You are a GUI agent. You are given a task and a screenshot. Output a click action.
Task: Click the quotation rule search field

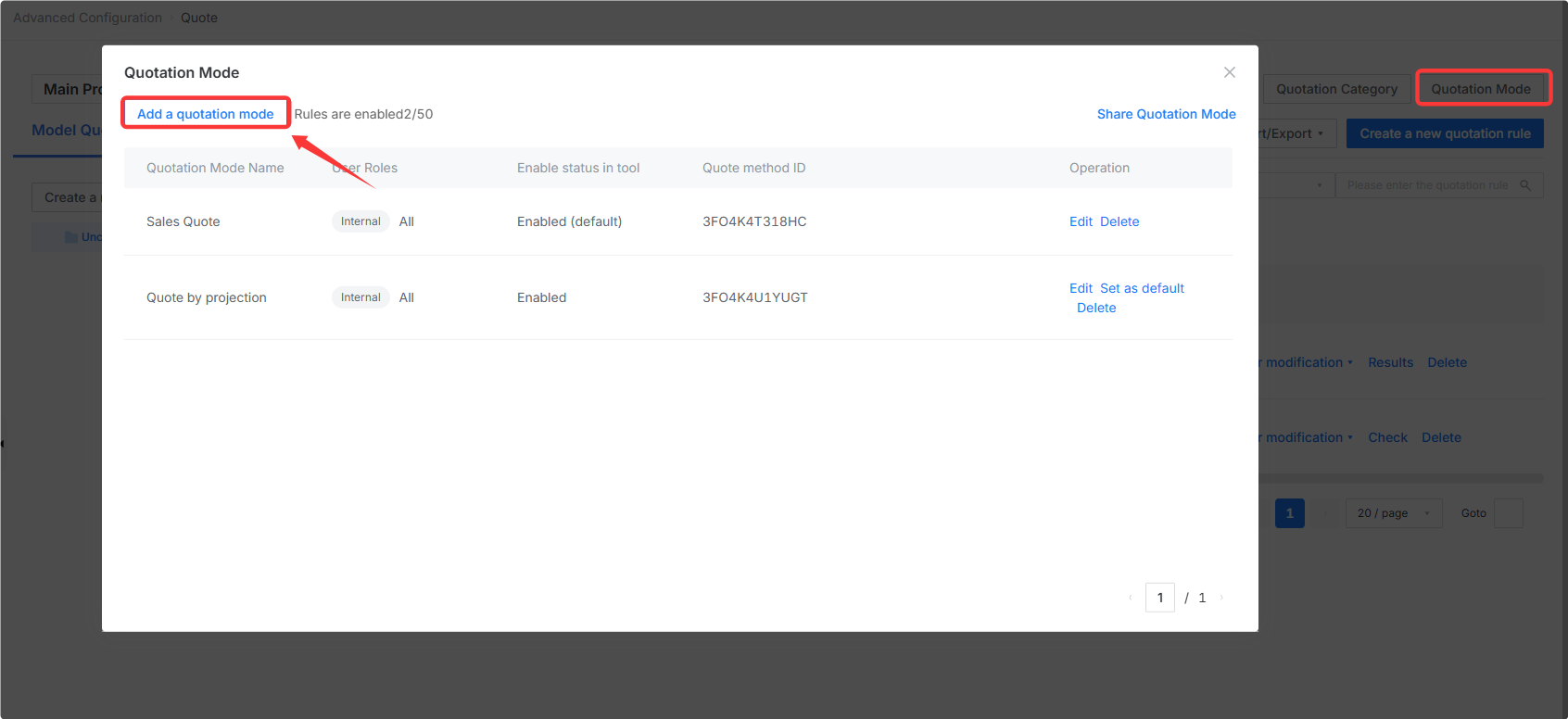pyautogui.click(x=1427, y=185)
